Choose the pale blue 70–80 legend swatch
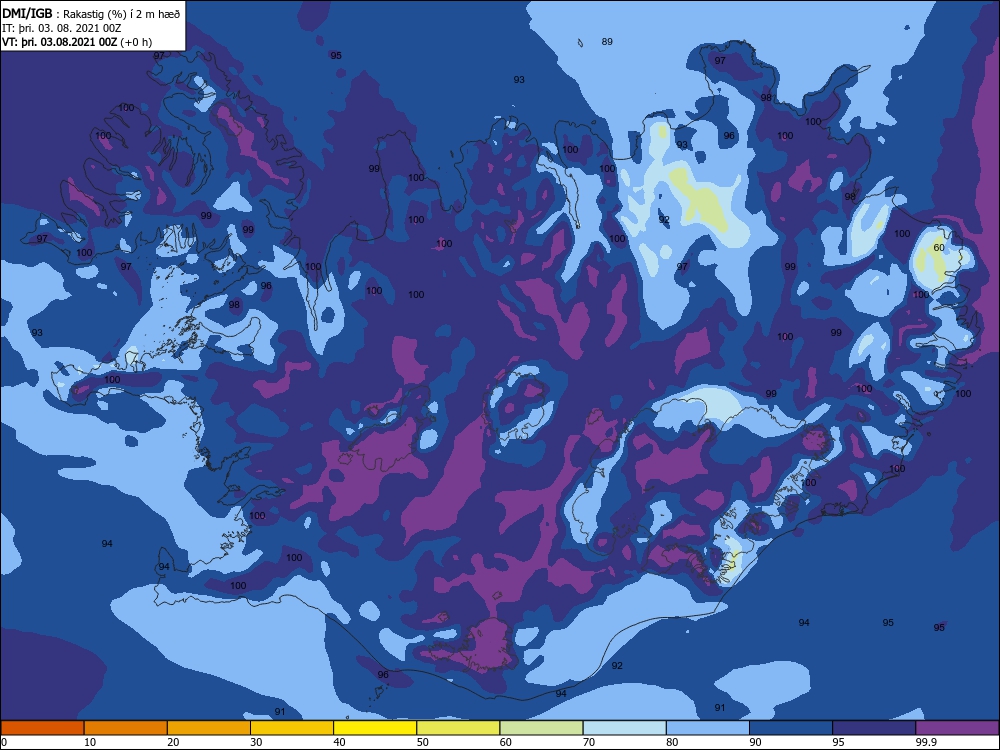 pos(625,728)
